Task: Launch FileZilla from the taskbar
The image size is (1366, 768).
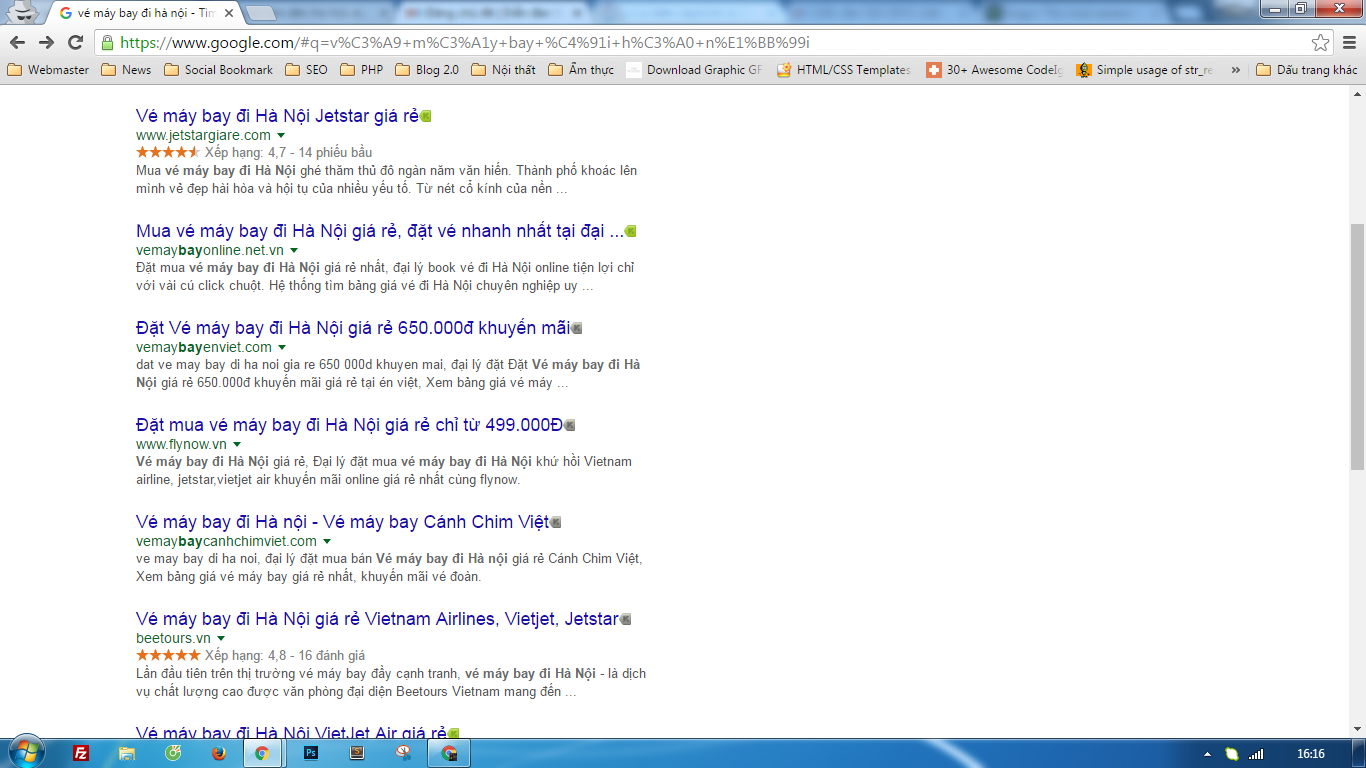Action: click(x=82, y=753)
